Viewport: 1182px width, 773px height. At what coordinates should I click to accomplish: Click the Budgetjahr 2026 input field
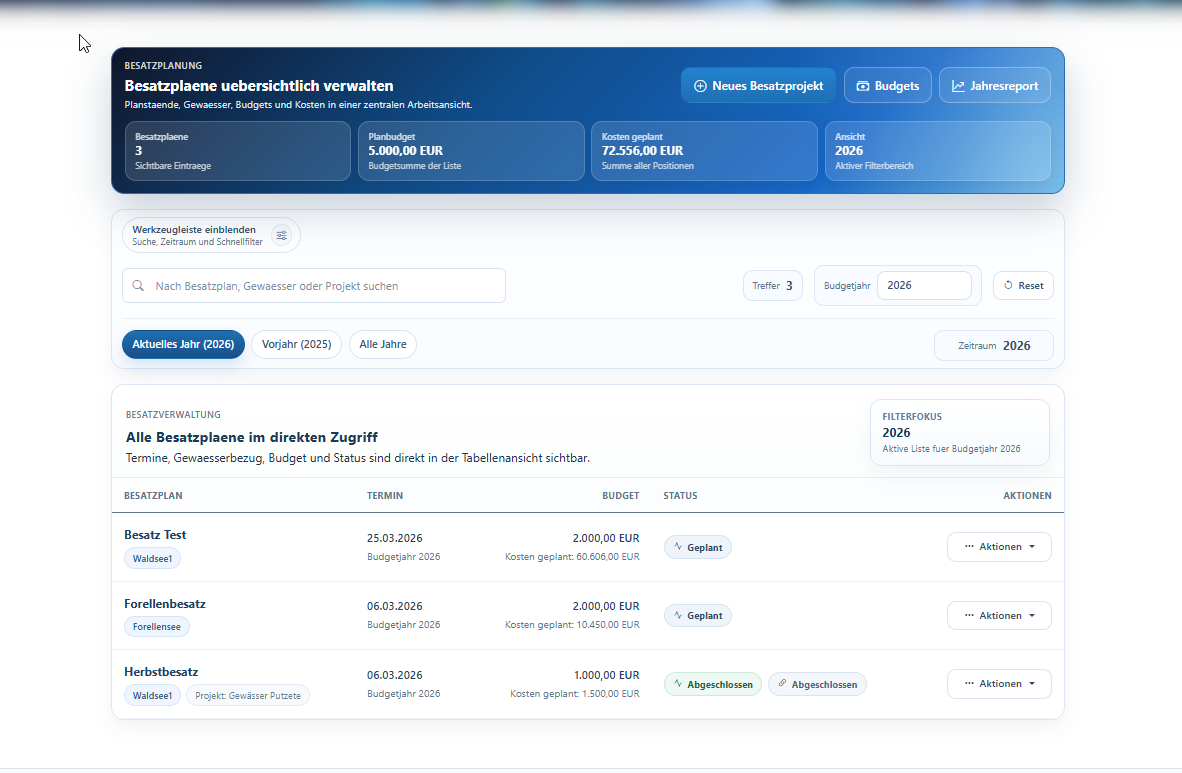924,286
